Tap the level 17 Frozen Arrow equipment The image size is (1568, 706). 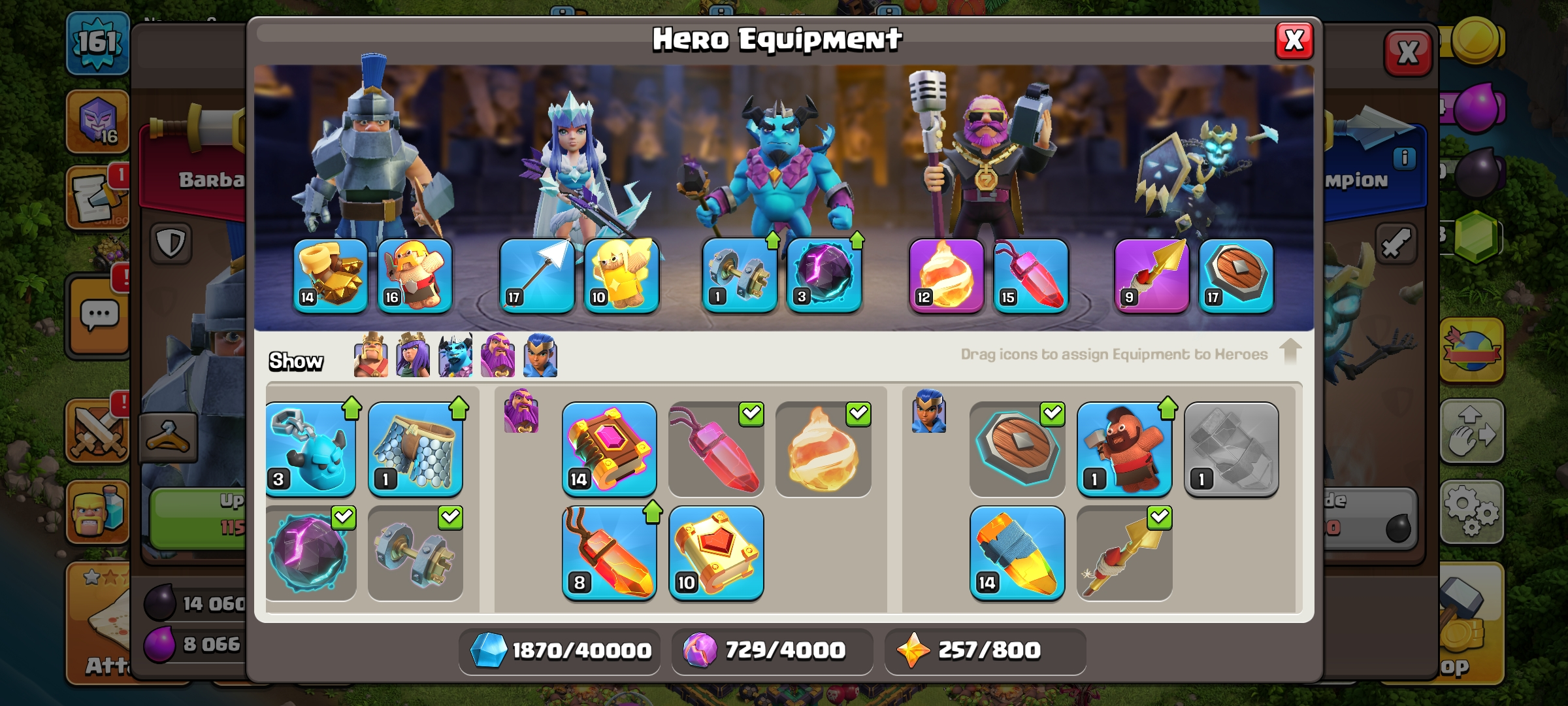pos(537,275)
